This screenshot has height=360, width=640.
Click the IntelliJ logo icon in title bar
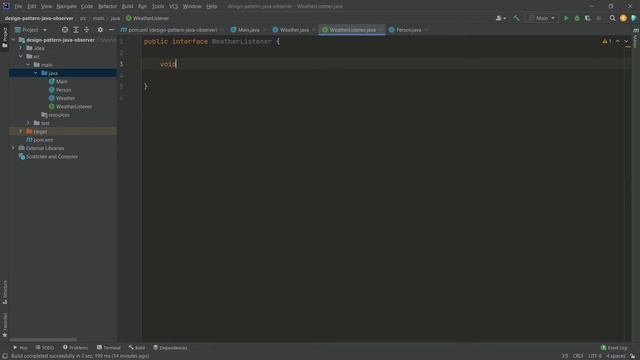(6, 6)
